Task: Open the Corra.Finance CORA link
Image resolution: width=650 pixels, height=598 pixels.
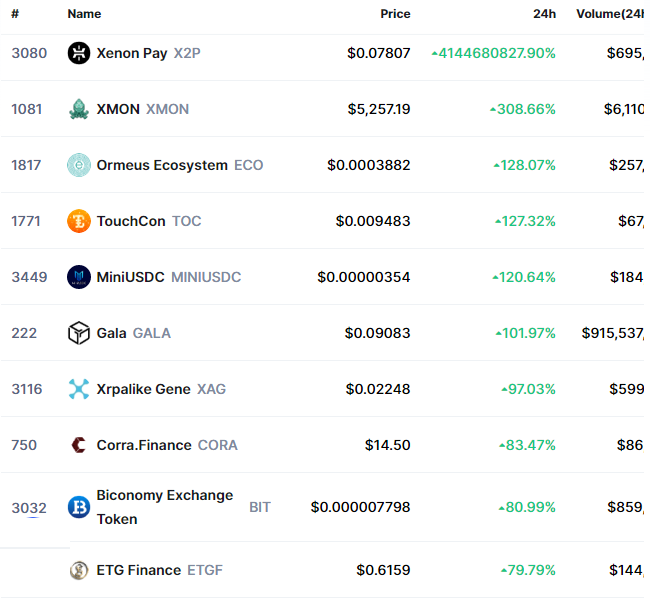Action: [167, 445]
